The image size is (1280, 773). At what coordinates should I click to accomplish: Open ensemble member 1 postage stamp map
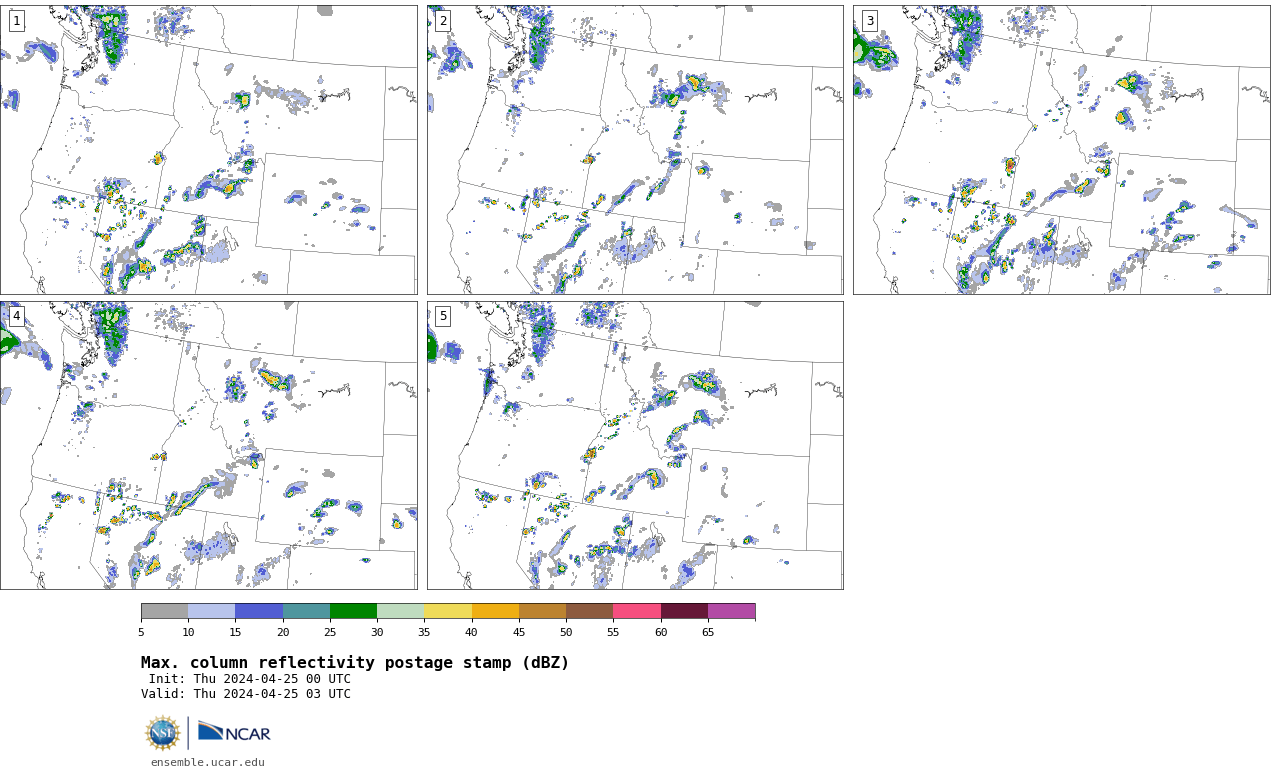click(209, 150)
